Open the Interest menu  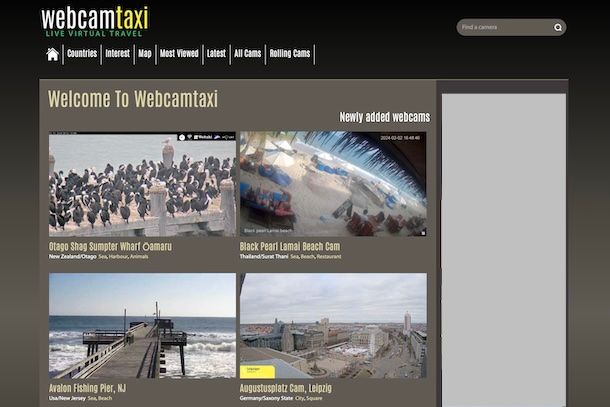pos(118,54)
